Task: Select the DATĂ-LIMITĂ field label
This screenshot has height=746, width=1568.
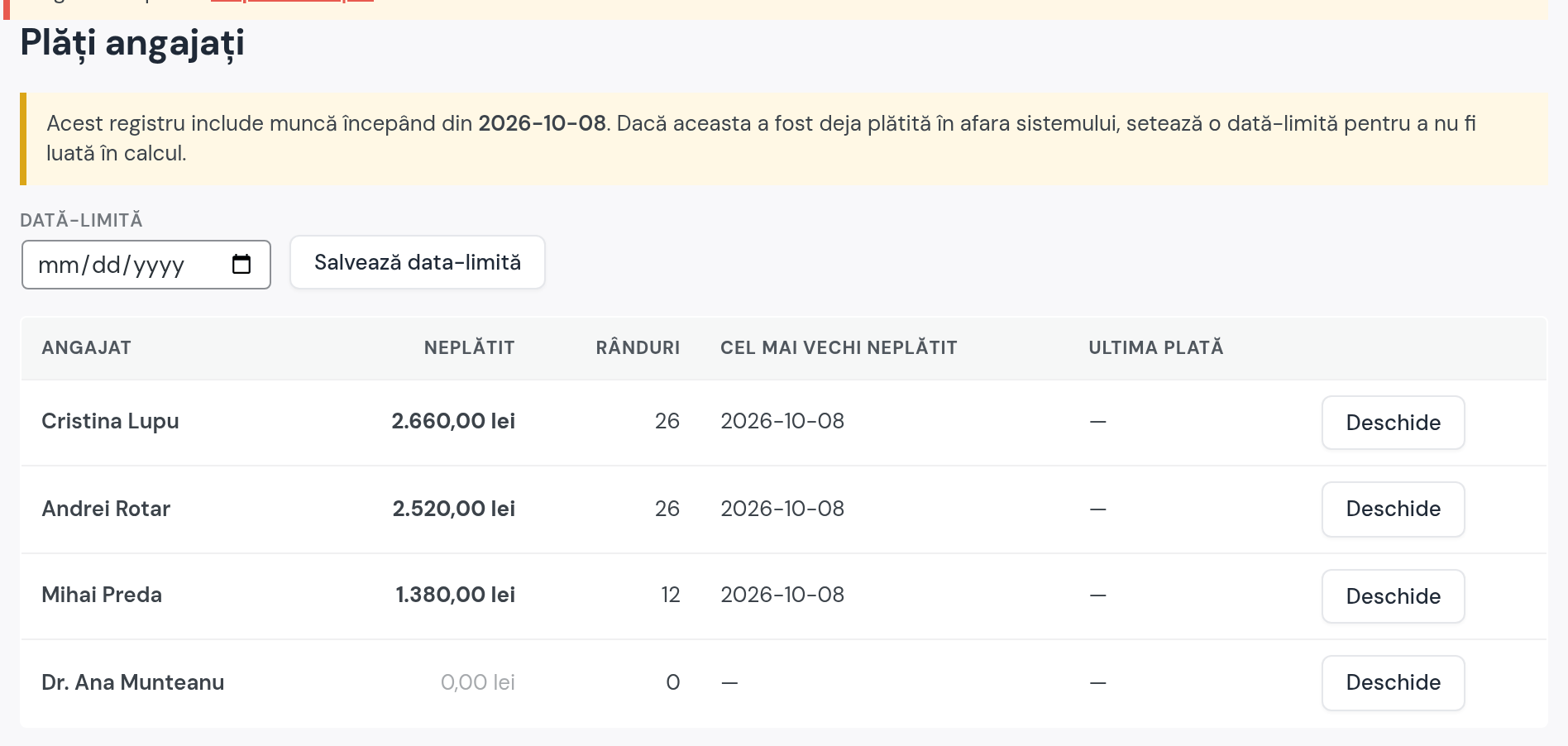Action: (x=82, y=220)
